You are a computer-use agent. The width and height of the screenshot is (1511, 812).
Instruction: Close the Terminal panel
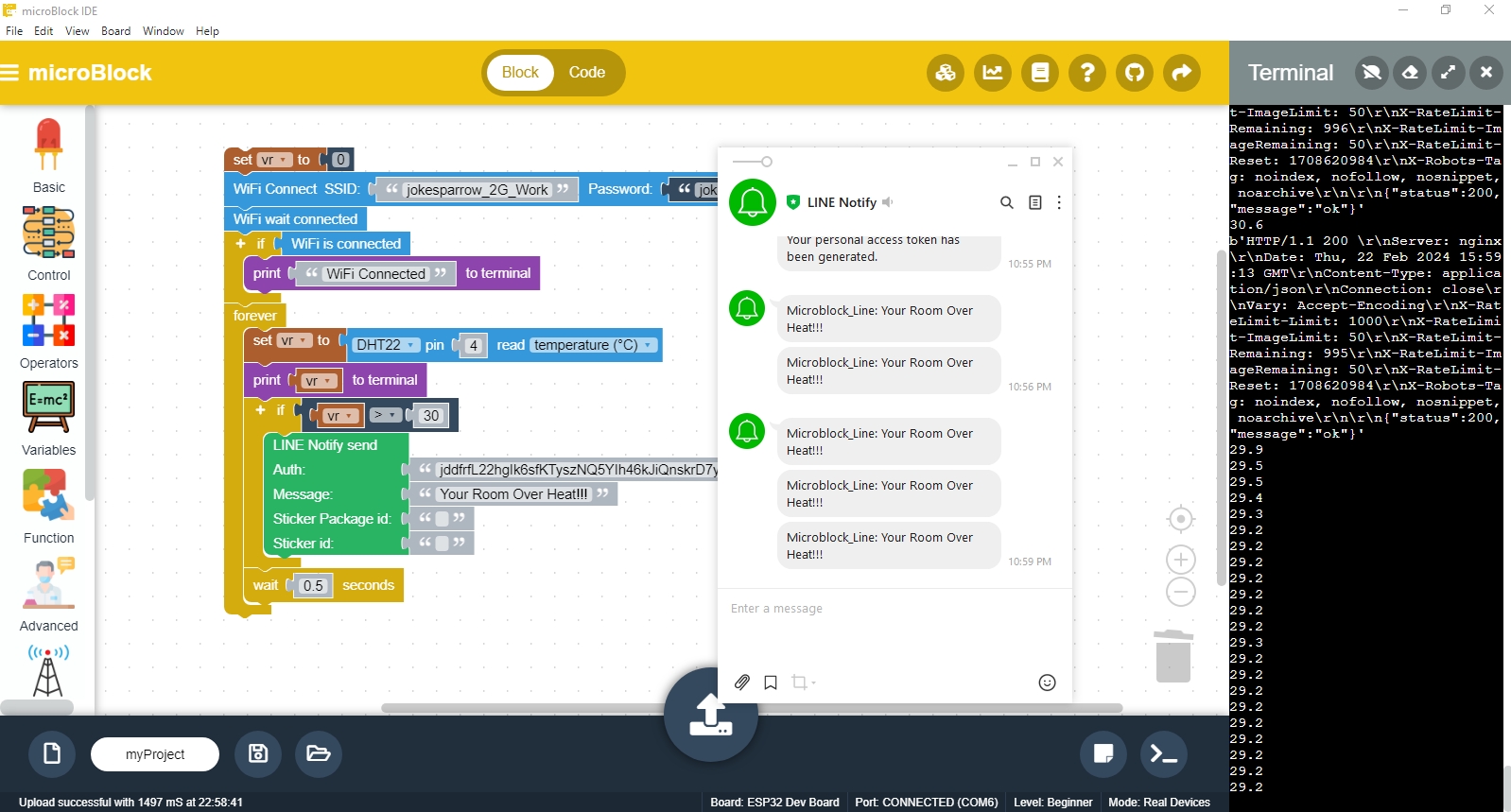(1486, 72)
